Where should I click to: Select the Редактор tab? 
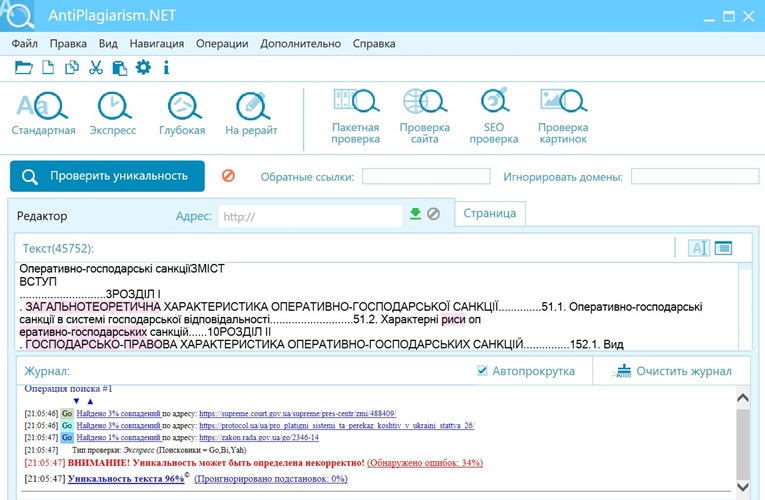coord(42,216)
